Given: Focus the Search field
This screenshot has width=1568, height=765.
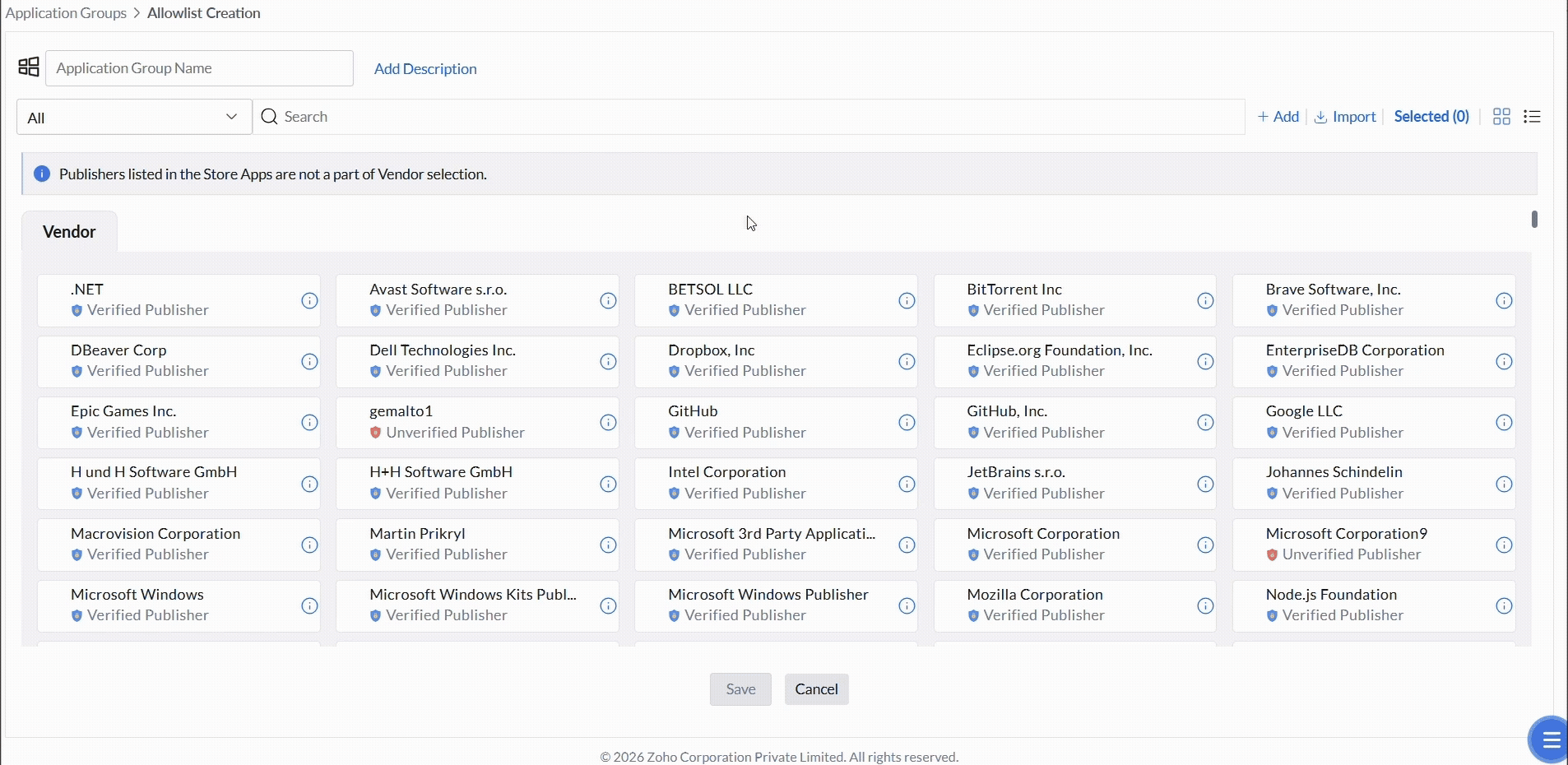Looking at the screenshot, I should [x=749, y=117].
